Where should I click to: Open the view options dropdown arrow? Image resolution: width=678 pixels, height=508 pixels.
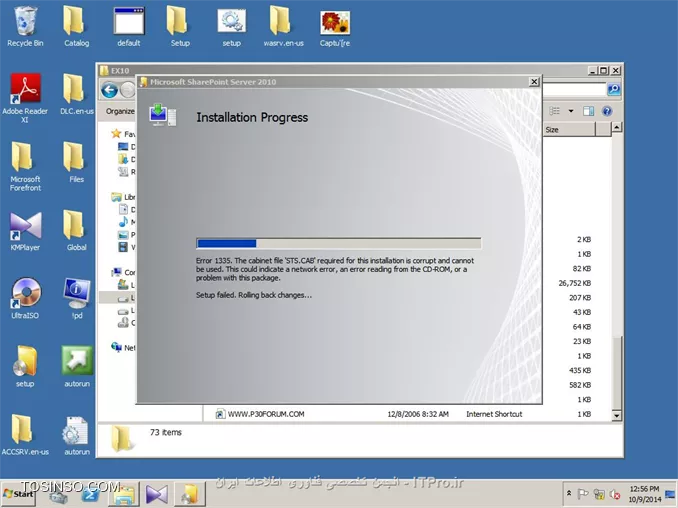pos(571,111)
